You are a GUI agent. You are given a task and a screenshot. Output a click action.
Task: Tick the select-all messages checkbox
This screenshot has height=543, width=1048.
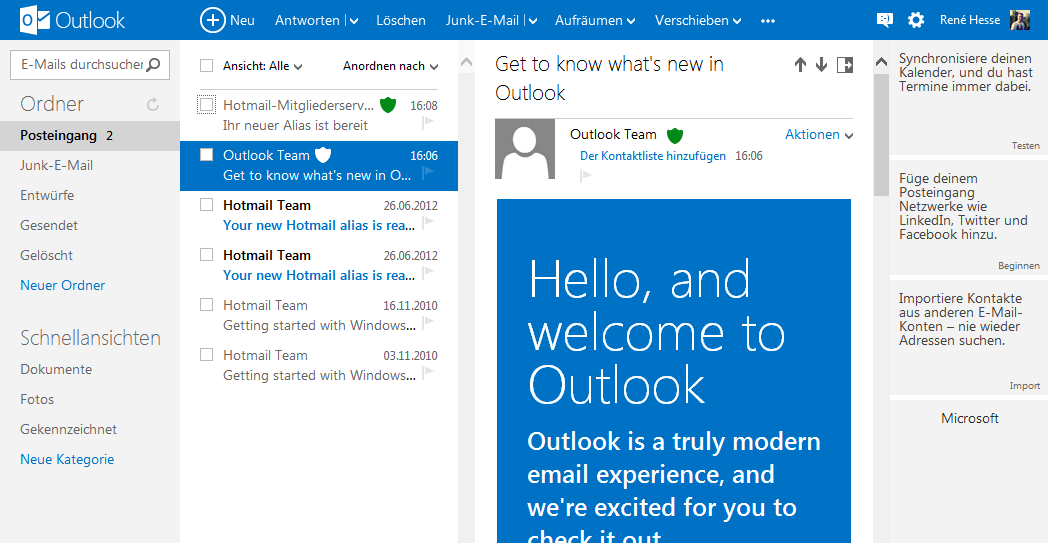click(x=207, y=66)
